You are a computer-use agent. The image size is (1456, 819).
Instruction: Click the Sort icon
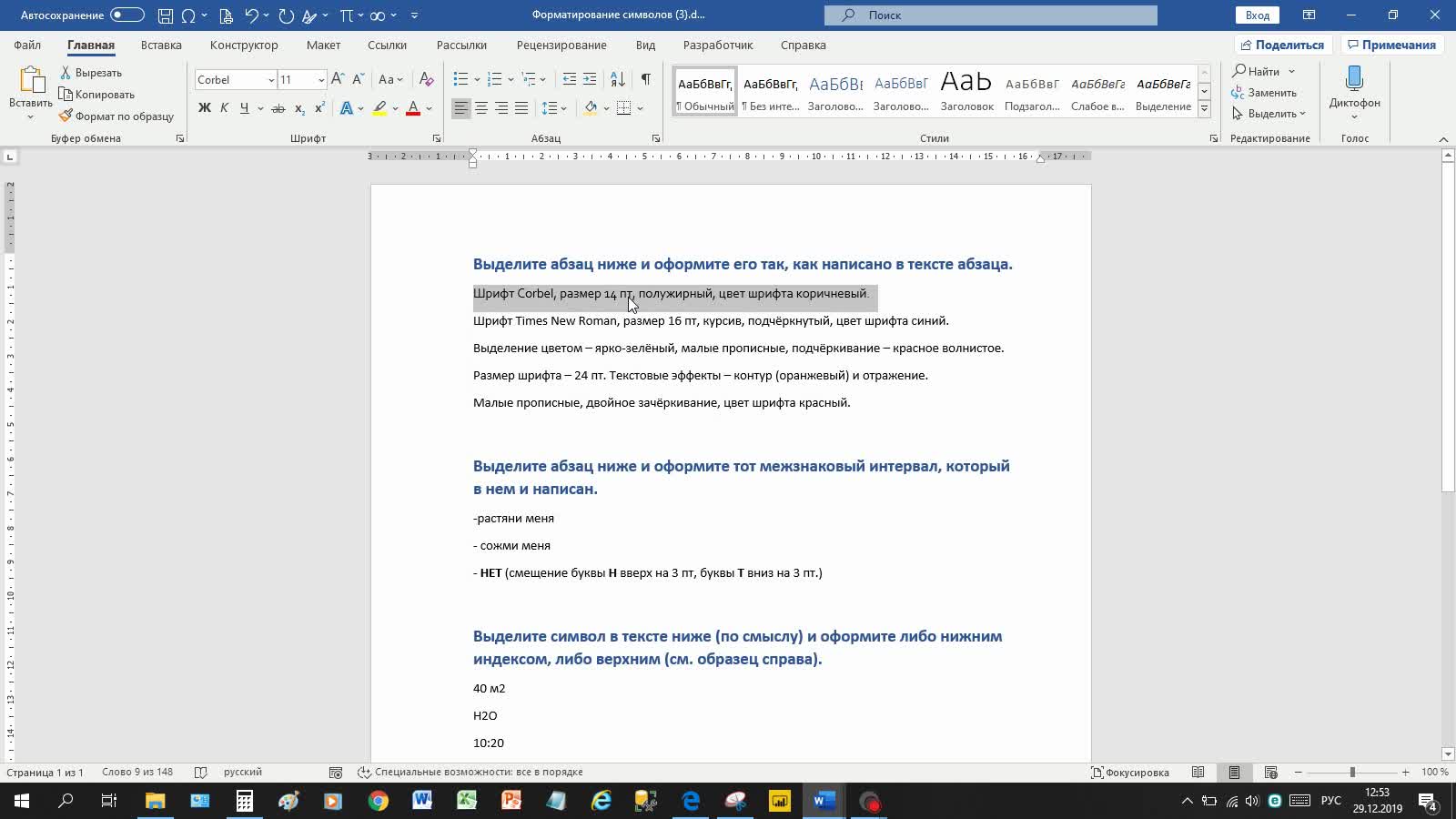pos(618,79)
